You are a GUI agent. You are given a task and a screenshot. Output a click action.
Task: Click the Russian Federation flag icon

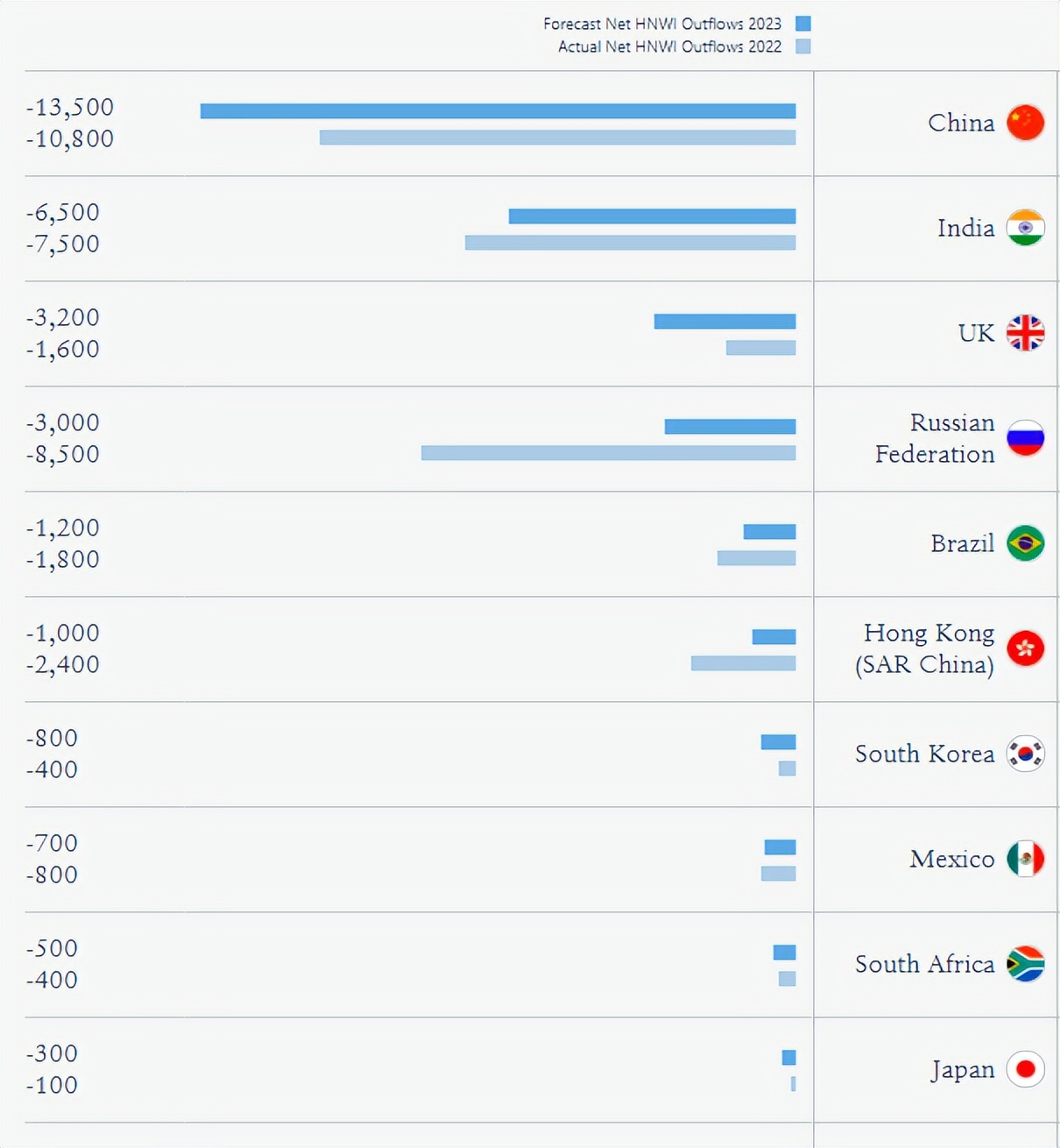pos(1025,438)
